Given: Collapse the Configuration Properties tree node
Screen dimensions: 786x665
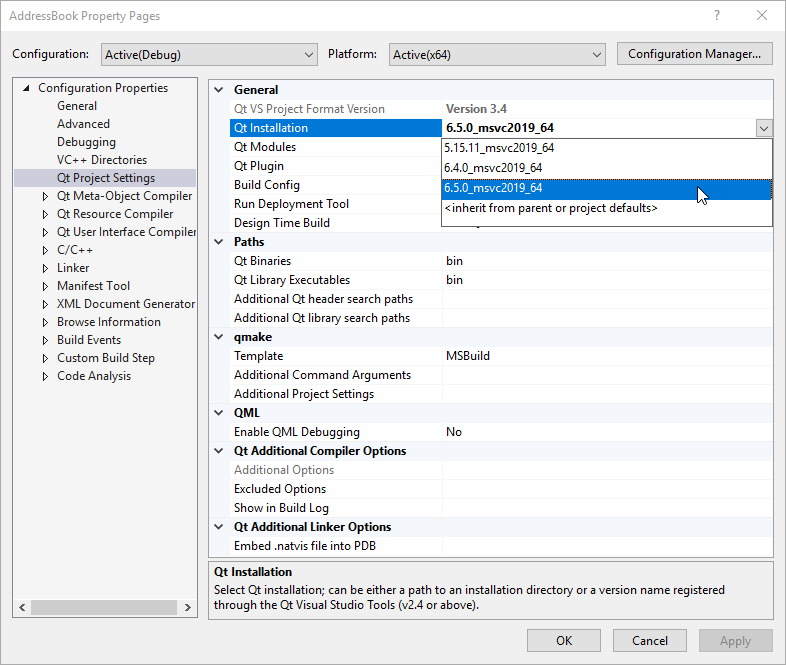Looking at the screenshot, I should (x=27, y=88).
